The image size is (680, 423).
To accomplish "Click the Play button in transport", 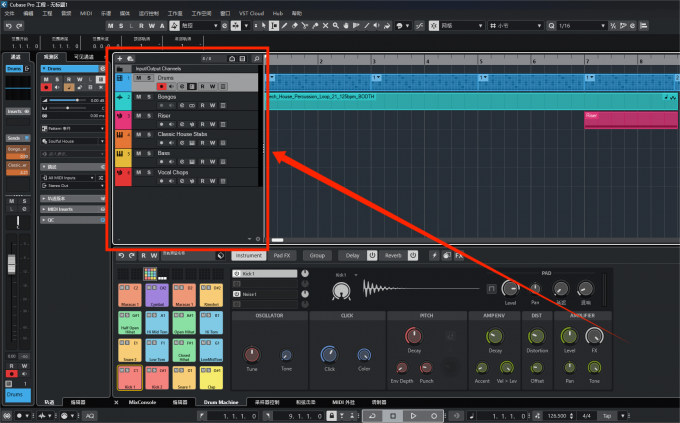I will click(413, 416).
